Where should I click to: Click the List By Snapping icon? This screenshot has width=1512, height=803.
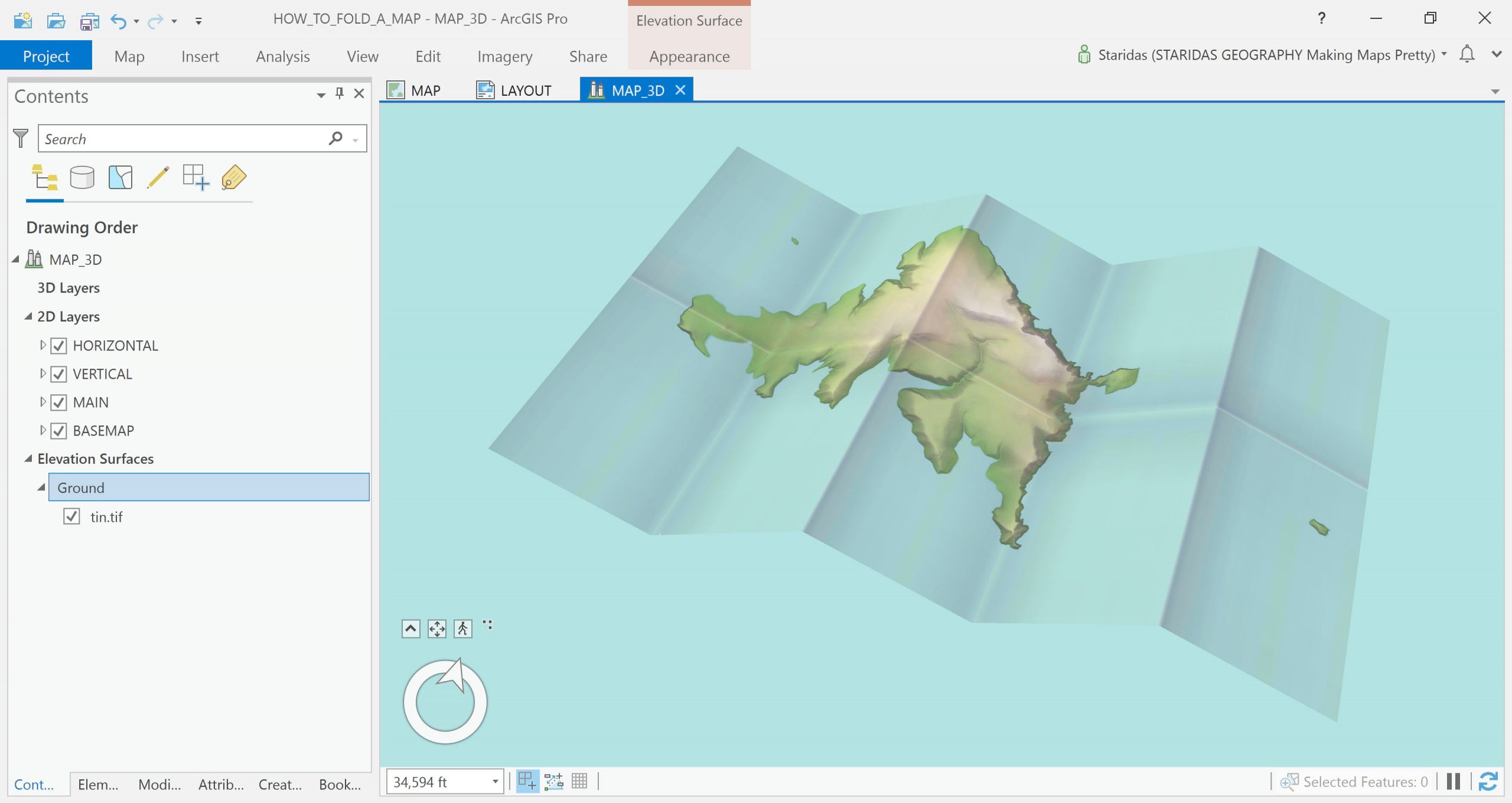pos(195,177)
